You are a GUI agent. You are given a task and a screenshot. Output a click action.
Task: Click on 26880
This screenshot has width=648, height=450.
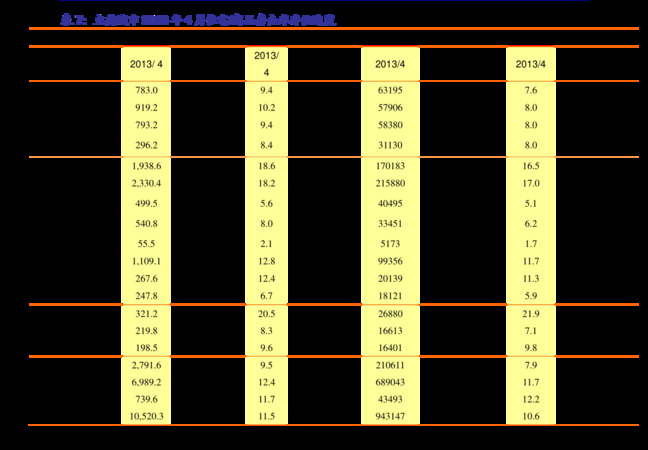[390, 314]
